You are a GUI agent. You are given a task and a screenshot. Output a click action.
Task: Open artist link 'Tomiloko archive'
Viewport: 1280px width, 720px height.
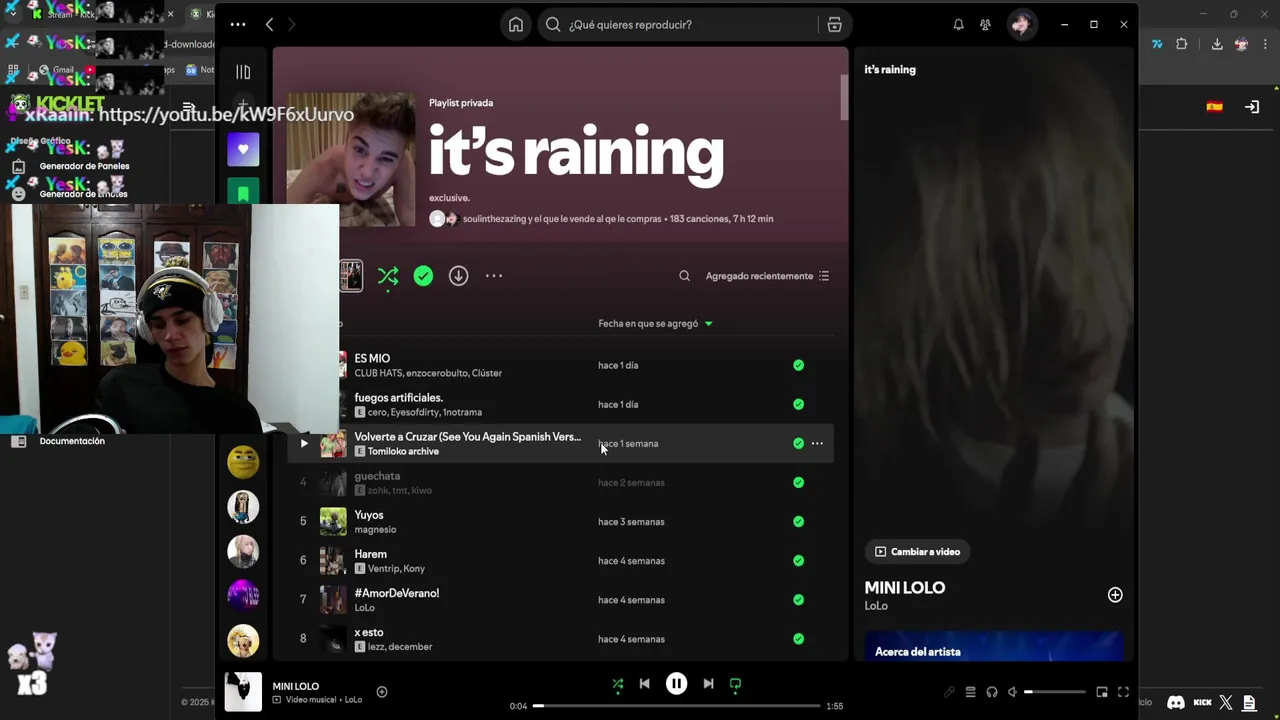tap(403, 451)
